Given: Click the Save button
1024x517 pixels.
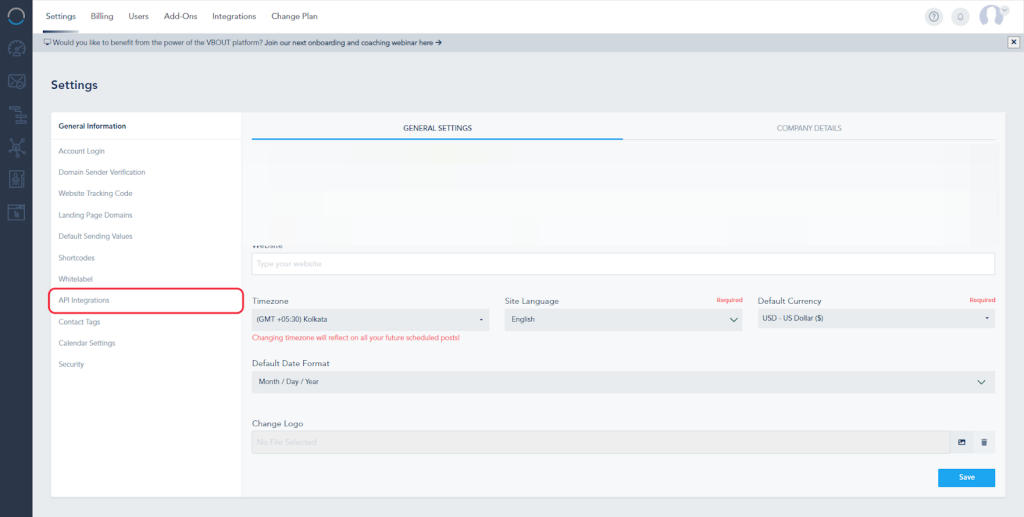Looking at the screenshot, I should coord(966,477).
